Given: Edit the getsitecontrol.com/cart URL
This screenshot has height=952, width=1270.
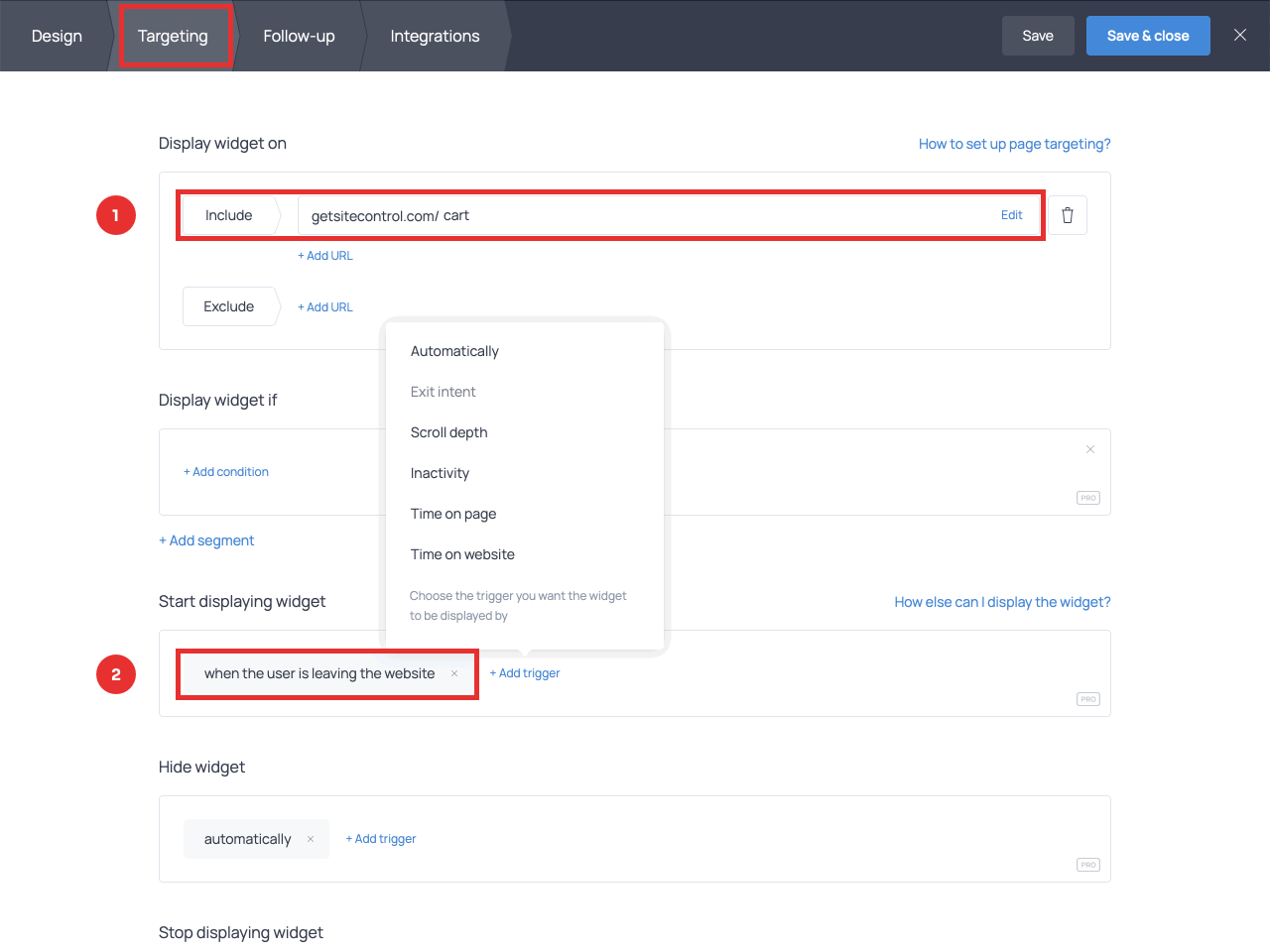Looking at the screenshot, I should coord(1011,215).
